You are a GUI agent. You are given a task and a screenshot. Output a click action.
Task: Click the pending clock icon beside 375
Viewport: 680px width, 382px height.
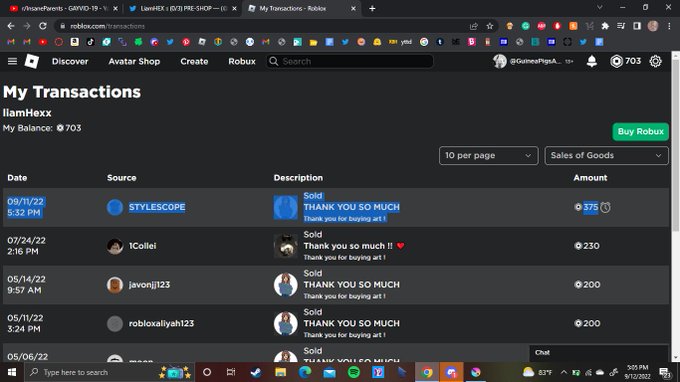tap(605, 207)
